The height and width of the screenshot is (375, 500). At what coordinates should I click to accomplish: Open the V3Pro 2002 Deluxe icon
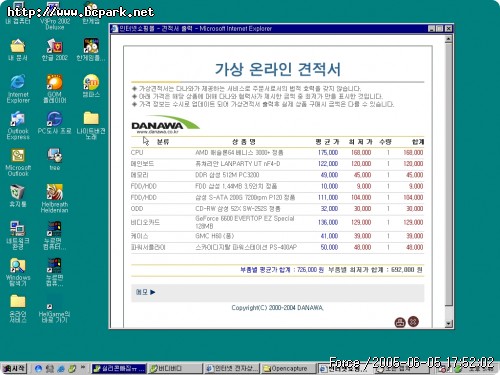click(x=54, y=15)
